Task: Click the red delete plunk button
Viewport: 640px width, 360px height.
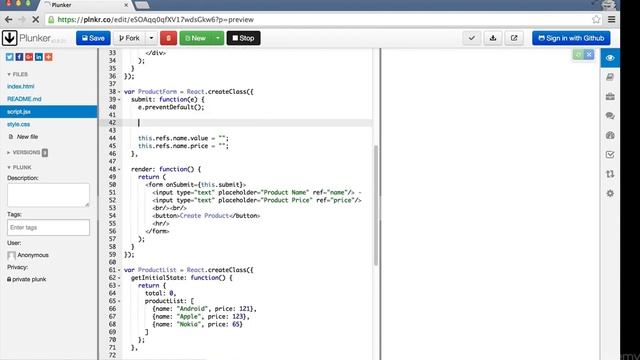Action: point(168,38)
